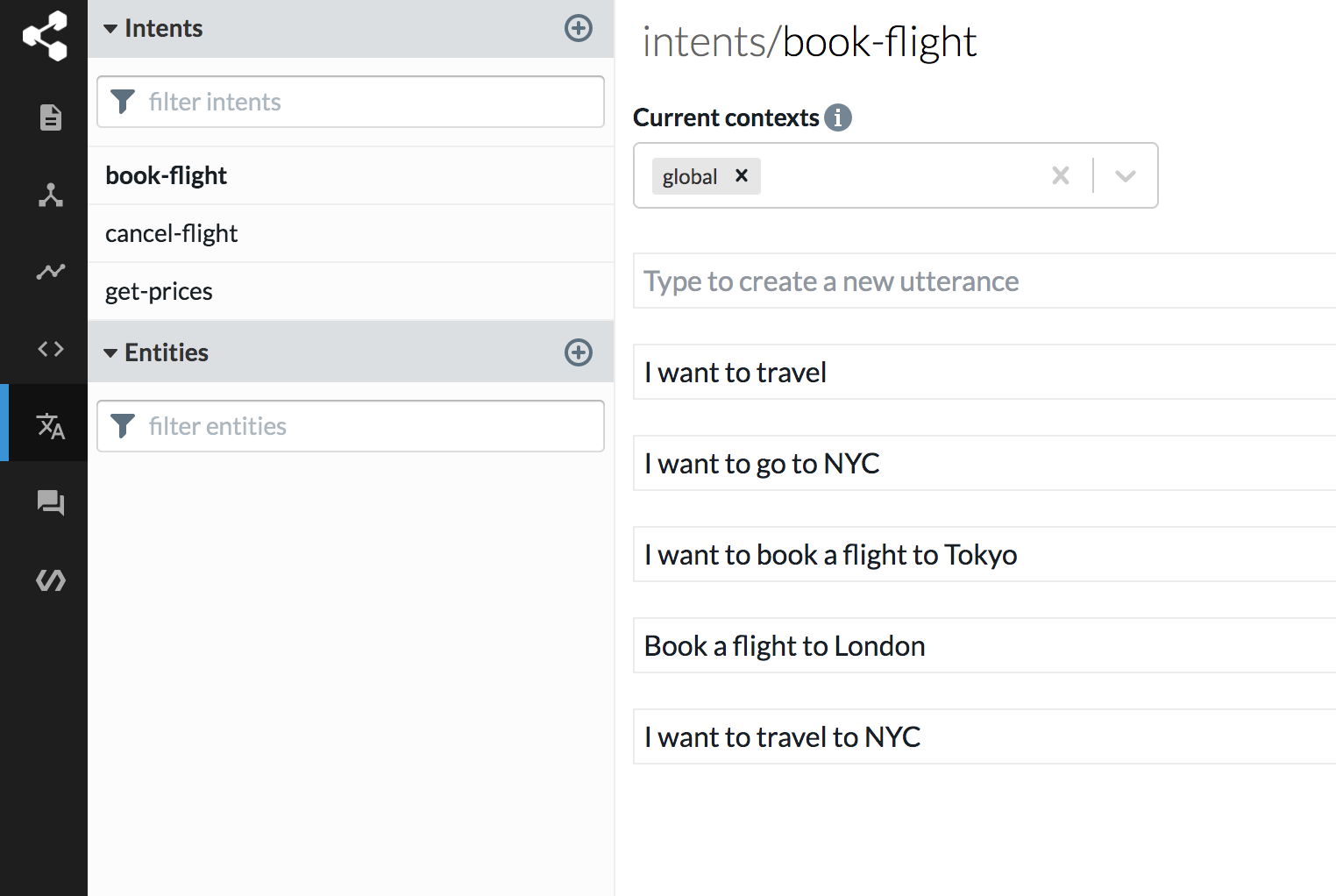The width and height of the screenshot is (1336, 896).
Task: Remove the global context tag
Action: [742, 175]
